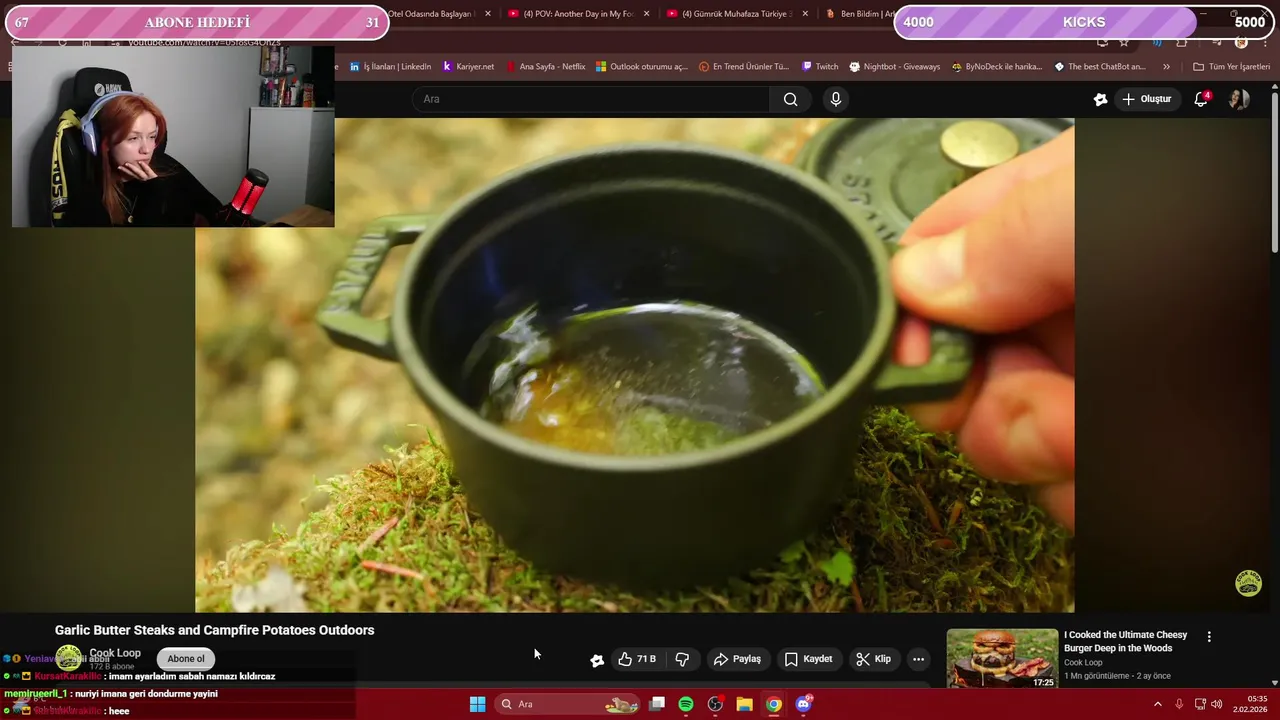The height and width of the screenshot is (720, 1280).
Task: Open Google Chrome from the taskbar
Action: click(x=774, y=704)
